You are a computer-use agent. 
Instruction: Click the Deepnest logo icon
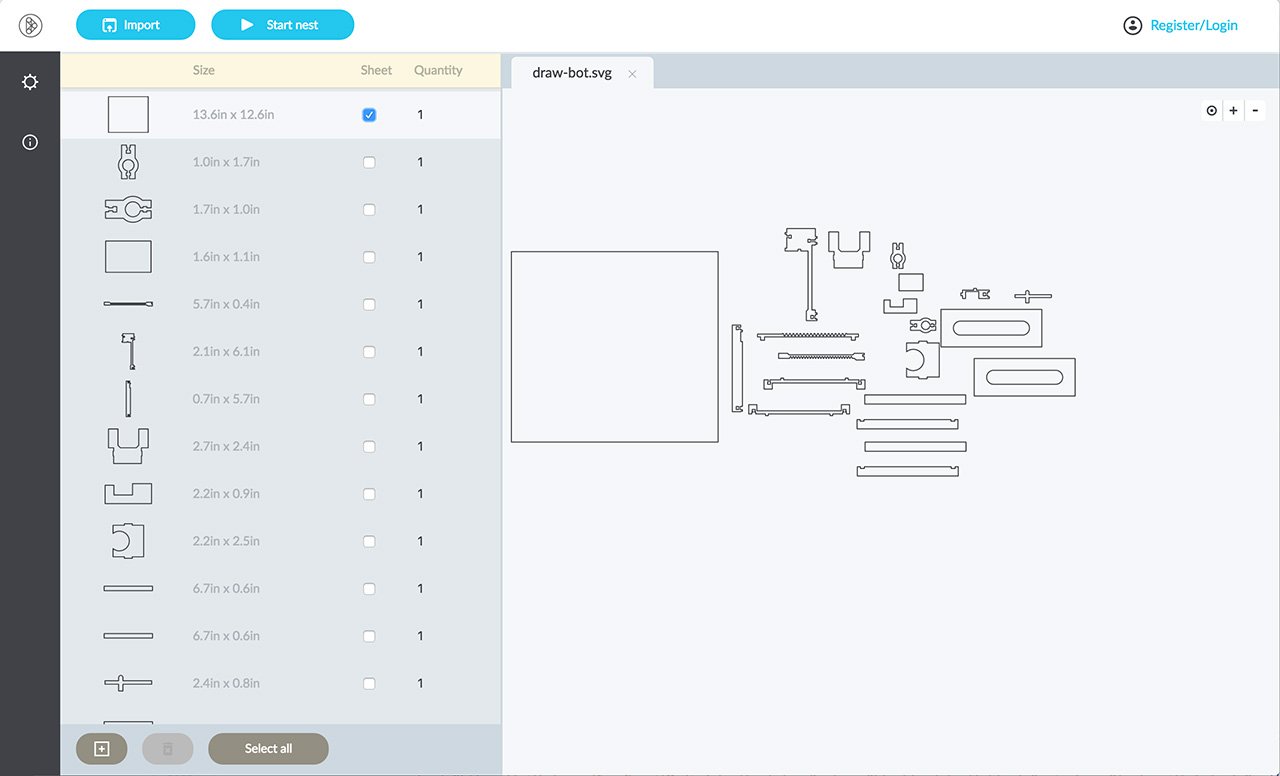click(30, 26)
